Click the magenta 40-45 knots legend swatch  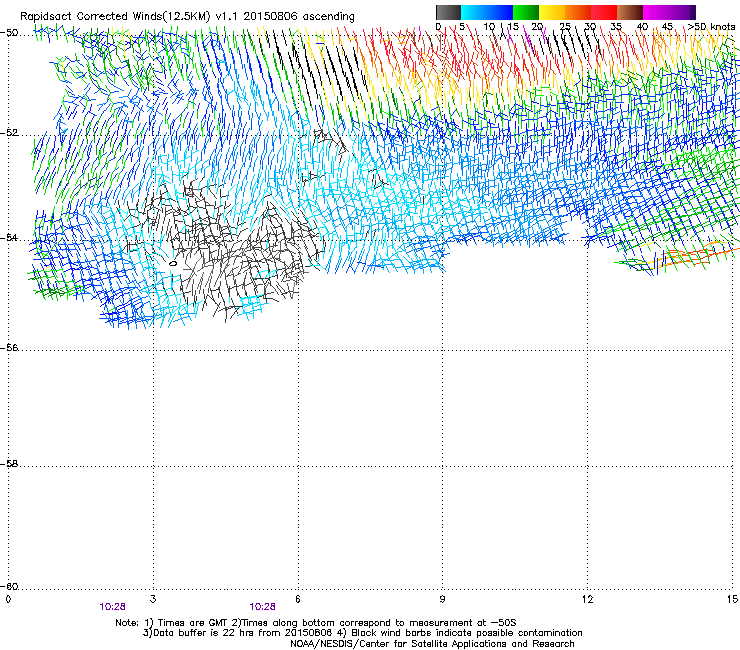click(656, 12)
